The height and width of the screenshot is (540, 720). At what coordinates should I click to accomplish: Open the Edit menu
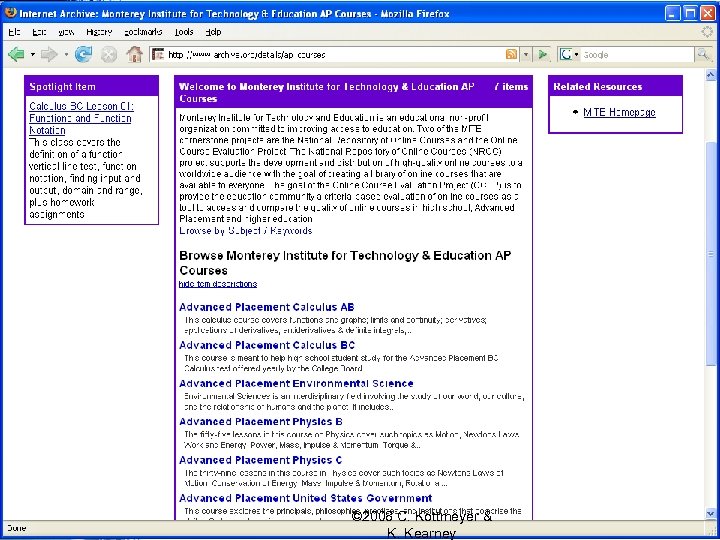pyautogui.click(x=39, y=32)
